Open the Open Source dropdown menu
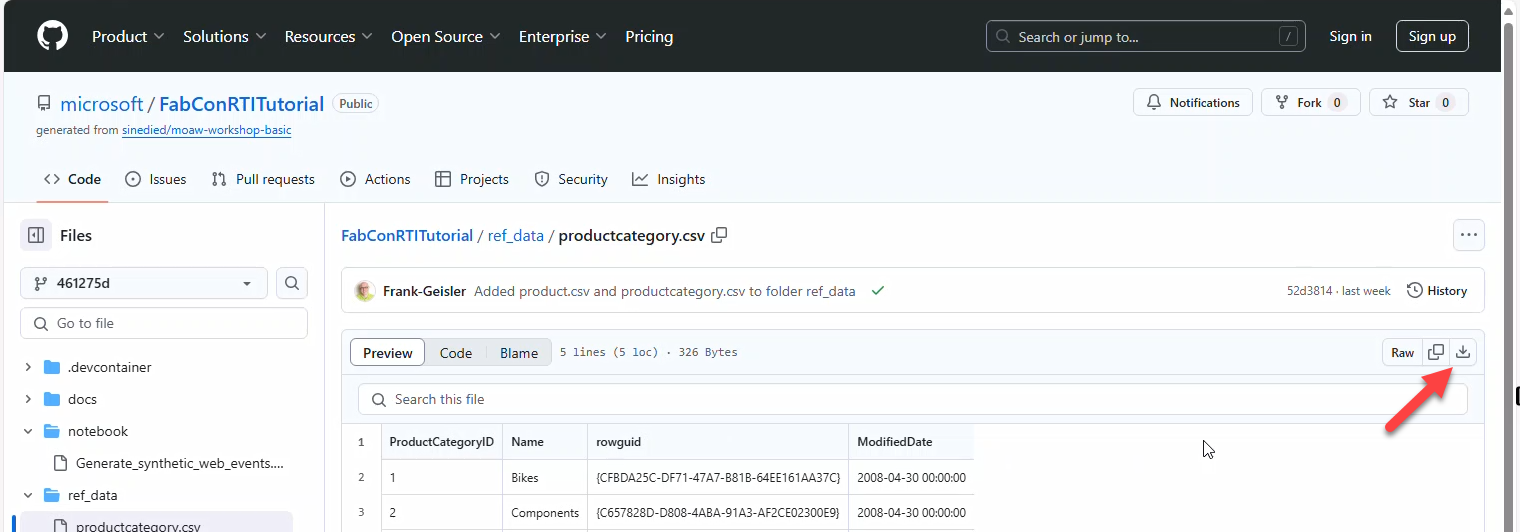Viewport: 1520px width, 532px height. 446,36
